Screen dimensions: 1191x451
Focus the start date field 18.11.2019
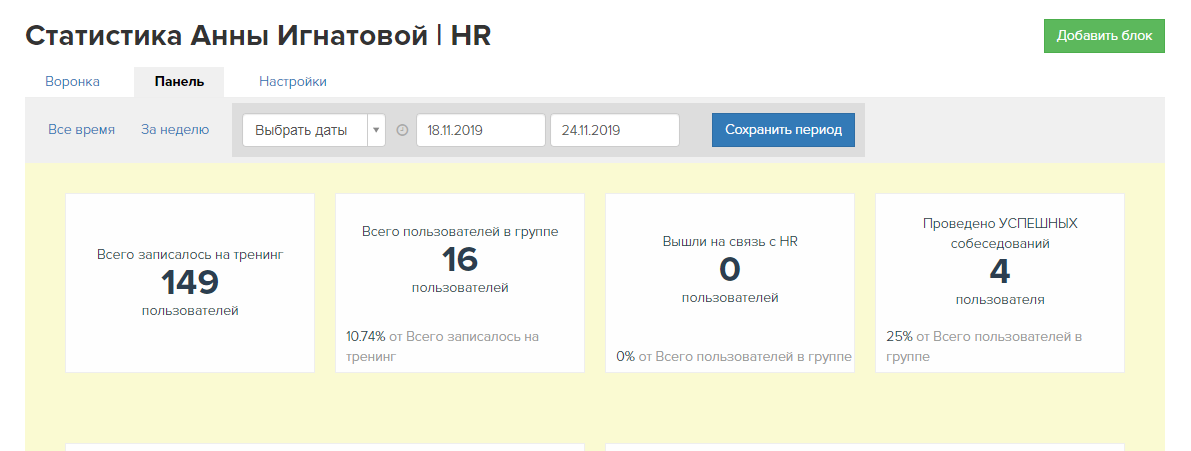coord(481,130)
